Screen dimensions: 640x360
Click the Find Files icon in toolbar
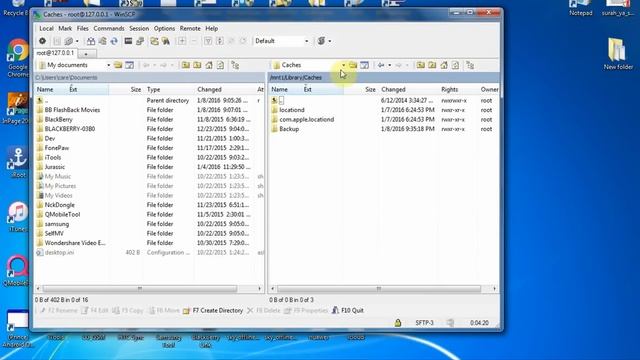tap(166, 41)
